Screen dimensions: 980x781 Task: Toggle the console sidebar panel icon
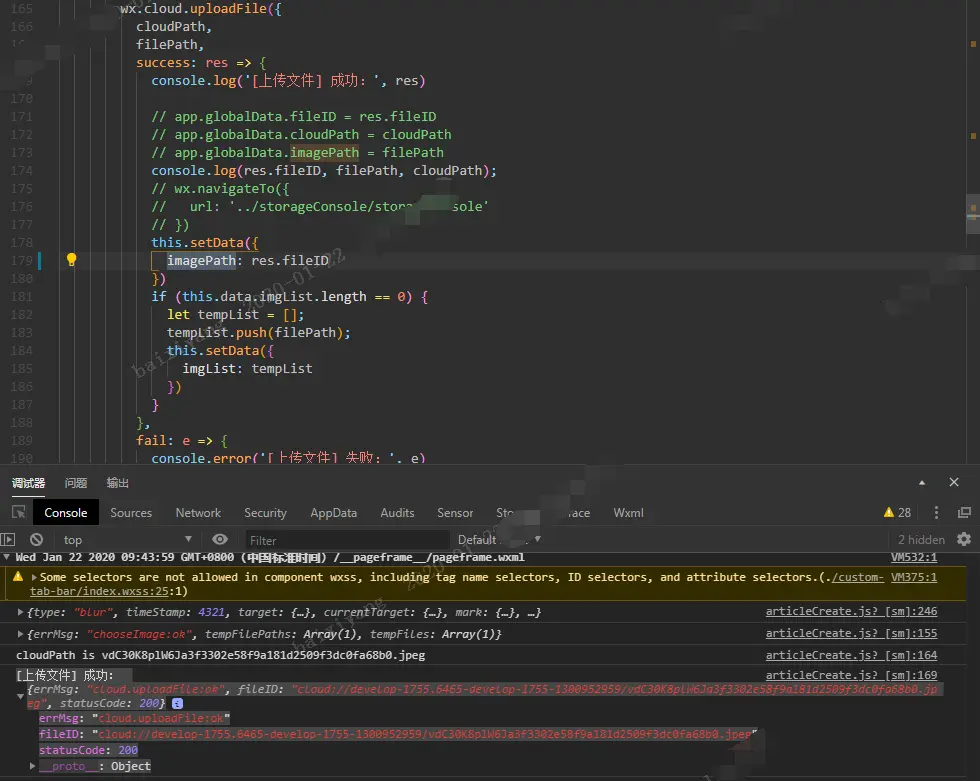click(x=8, y=539)
